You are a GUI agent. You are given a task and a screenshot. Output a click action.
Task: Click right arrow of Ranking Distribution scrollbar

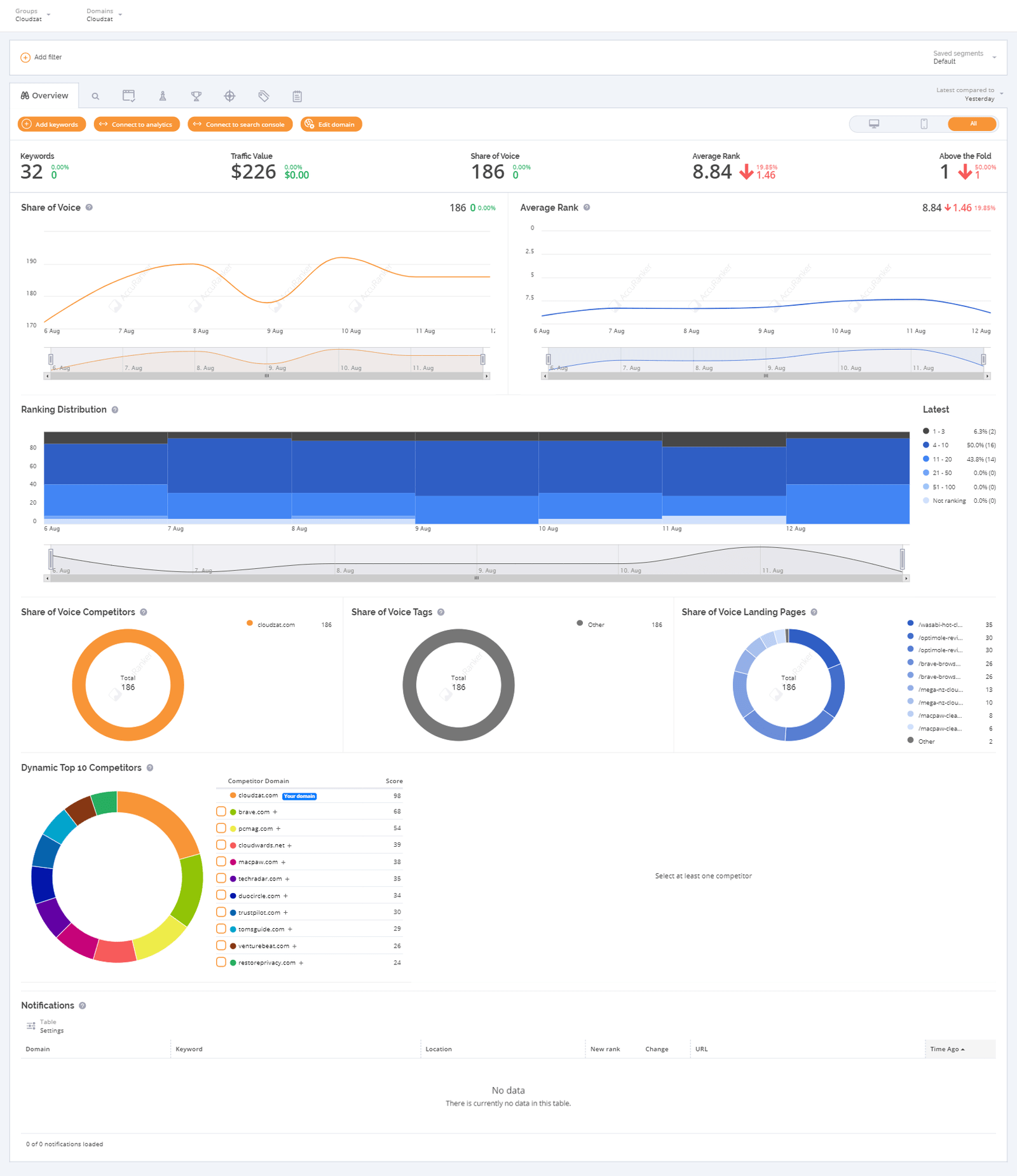[x=906, y=578]
